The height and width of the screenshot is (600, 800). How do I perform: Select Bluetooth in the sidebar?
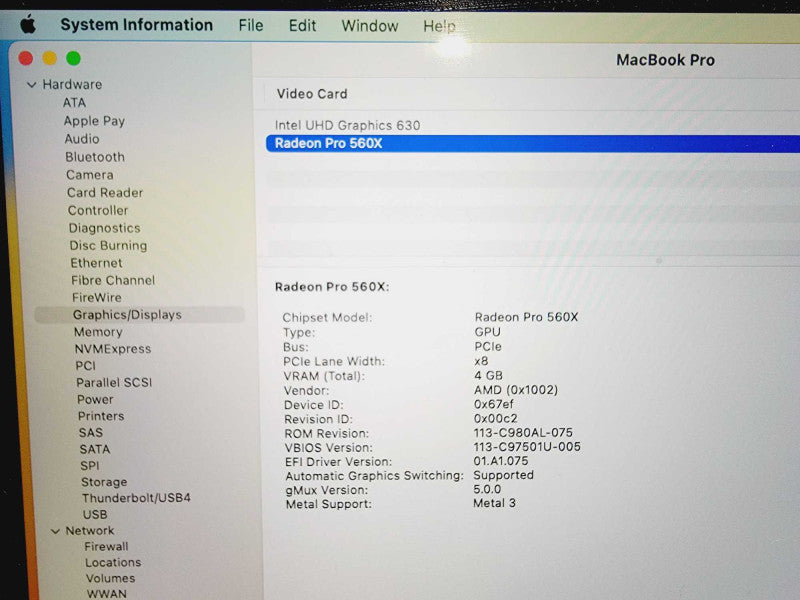tap(95, 157)
